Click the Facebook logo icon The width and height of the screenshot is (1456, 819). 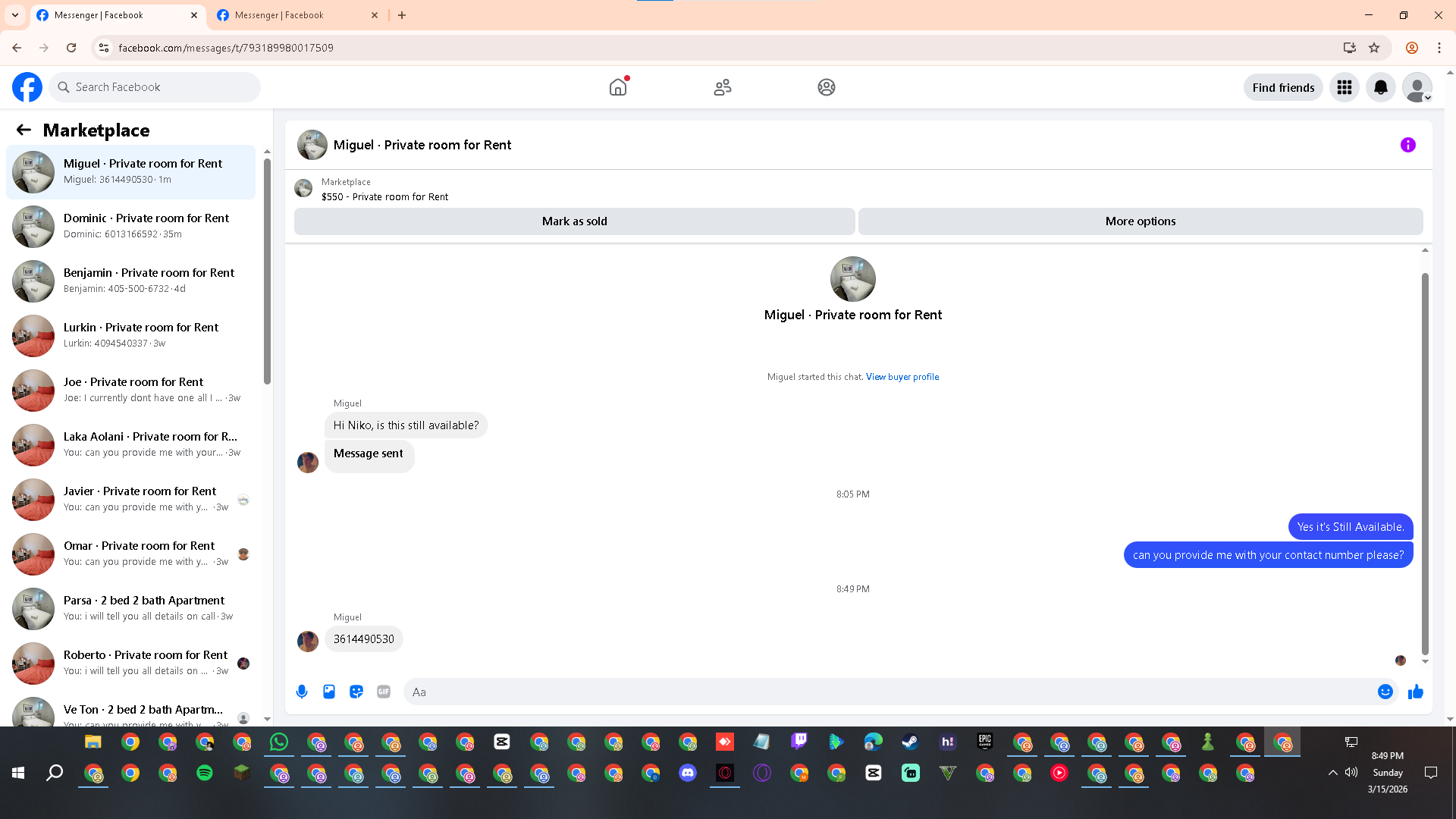click(27, 87)
